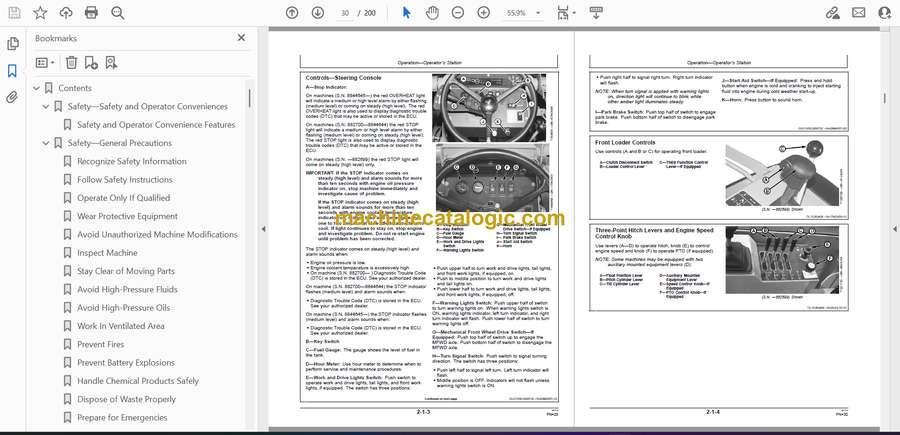Open Avoid High-Pressure Fluids bookmark

127,289
